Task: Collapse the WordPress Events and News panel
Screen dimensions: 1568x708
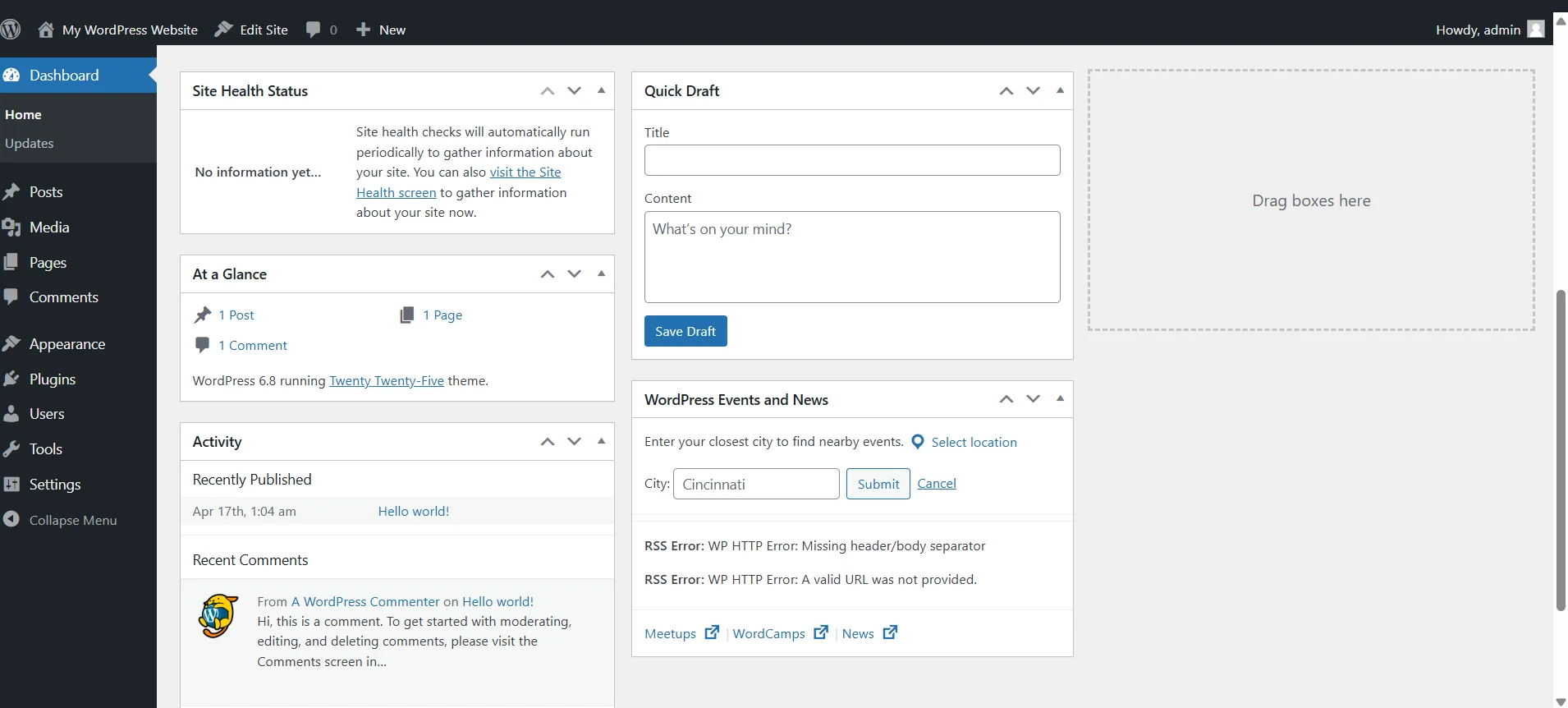Action: click(x=1061, y=398)
